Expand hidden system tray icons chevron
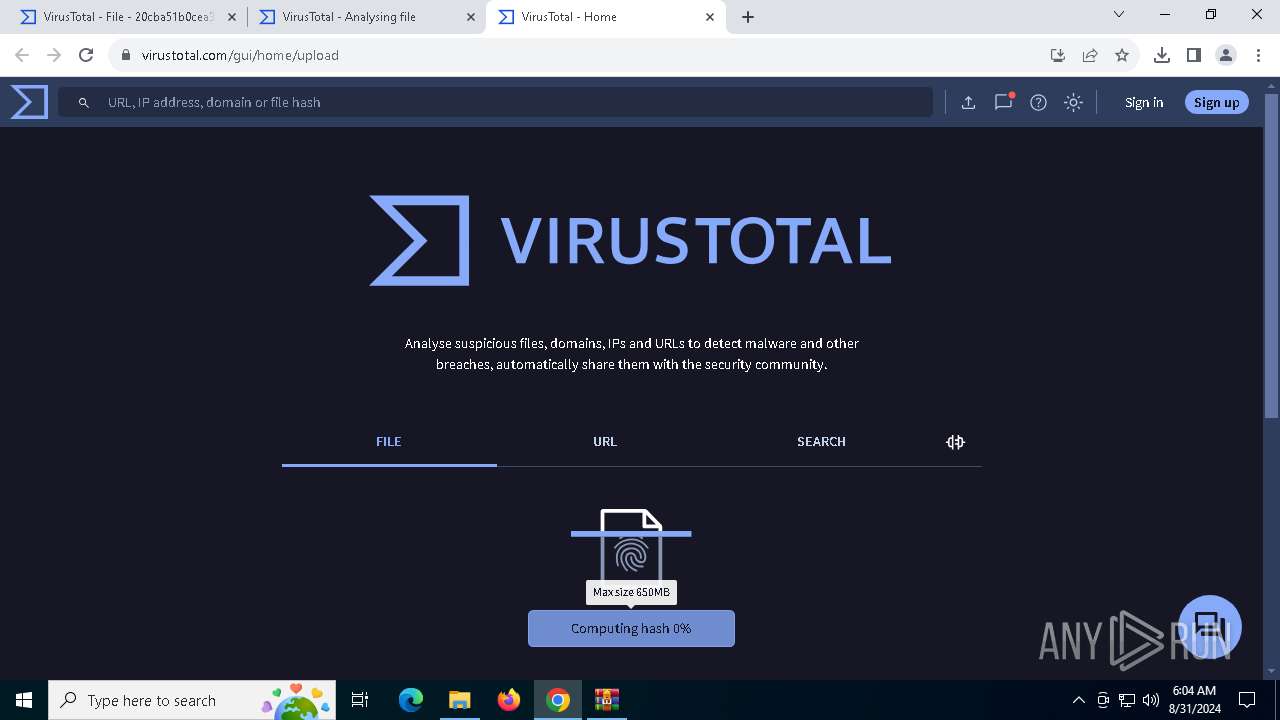This screenshot has height=720, width=1280. click(x=1078, y=700)
